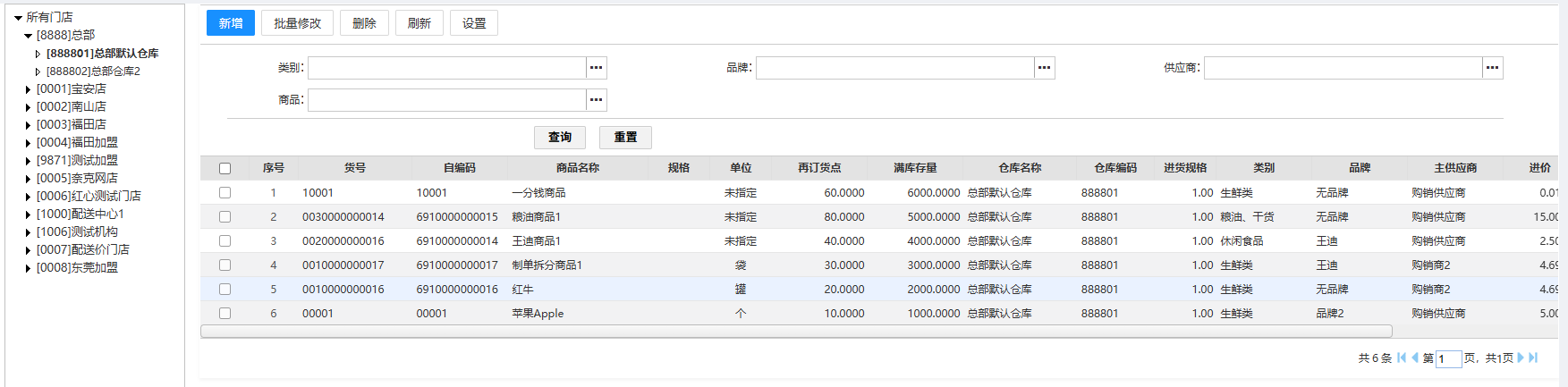Expand the [9871]测试加盟 tree node
The width and height of the screenshot is (1568, 387).
click(28, 161)
